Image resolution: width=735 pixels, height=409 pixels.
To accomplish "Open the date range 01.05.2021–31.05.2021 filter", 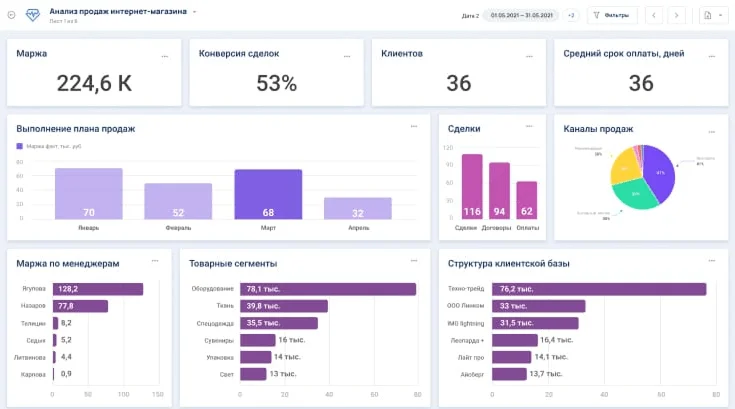I will pos(521,15).
